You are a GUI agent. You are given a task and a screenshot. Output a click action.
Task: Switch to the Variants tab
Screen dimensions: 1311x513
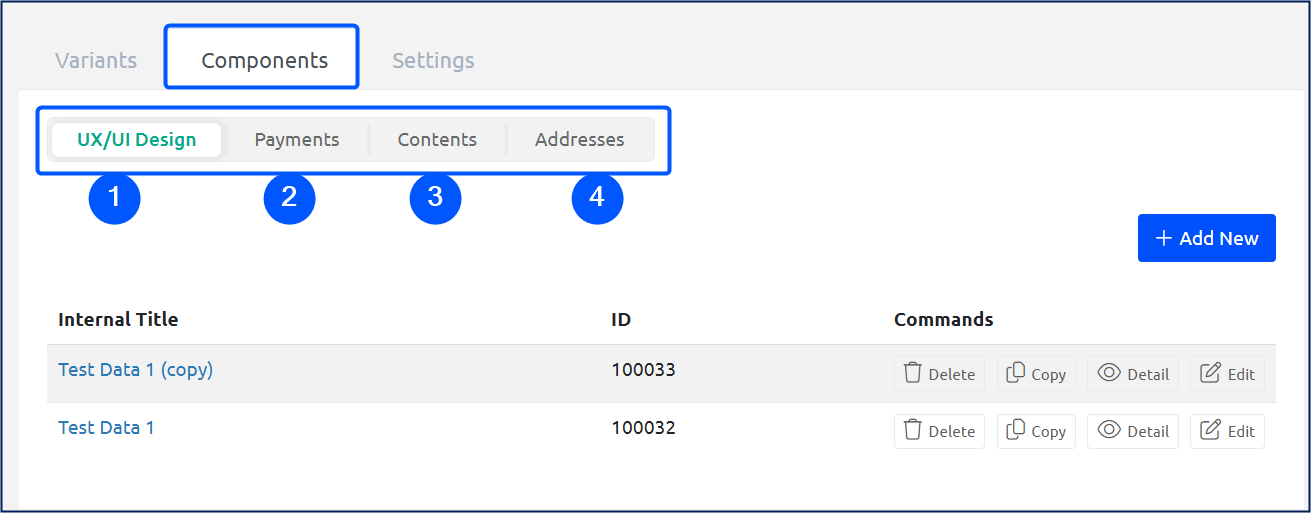96,60
